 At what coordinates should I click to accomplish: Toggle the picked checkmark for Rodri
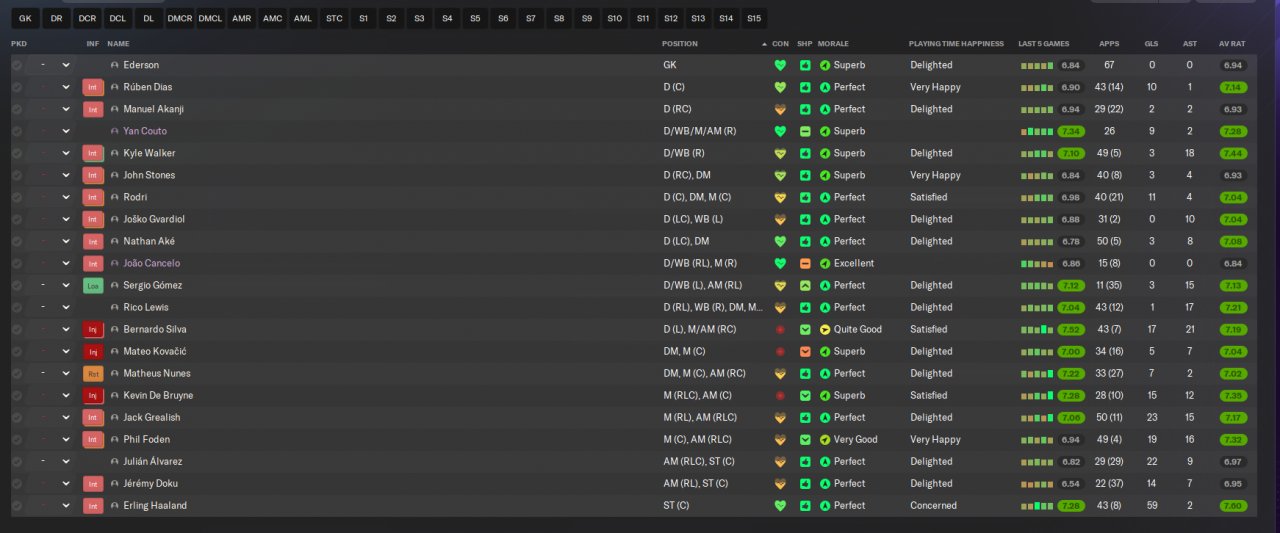pyautogui.click(x=17, y=197)
